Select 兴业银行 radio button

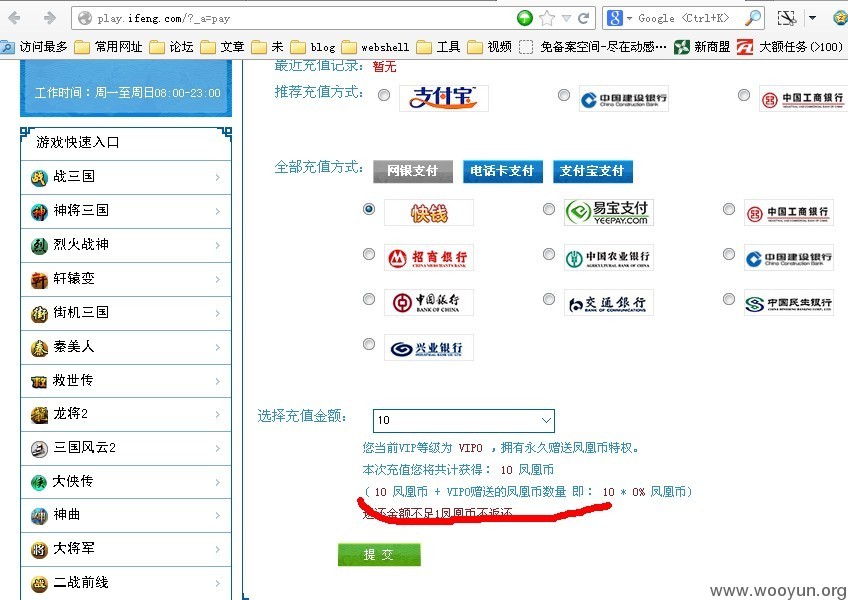(x=369, y=344)
